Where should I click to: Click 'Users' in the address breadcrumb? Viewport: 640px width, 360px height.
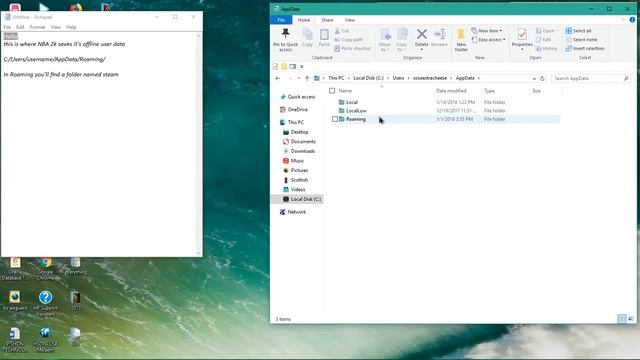coord(398,78)
